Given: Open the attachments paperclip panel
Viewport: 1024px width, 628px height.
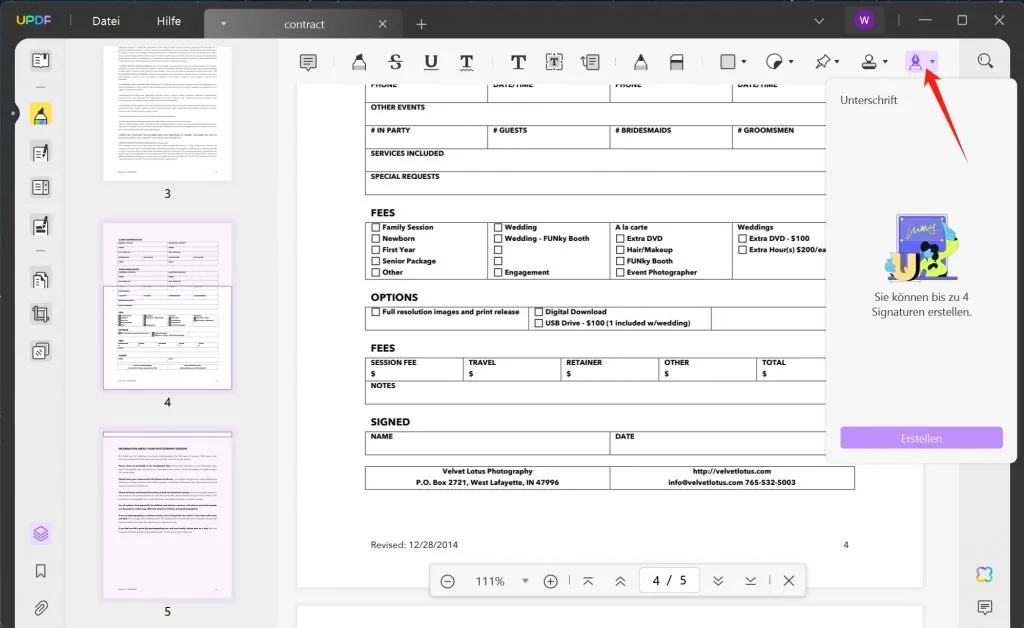Looking at the screenshot, I should point(41,608).
